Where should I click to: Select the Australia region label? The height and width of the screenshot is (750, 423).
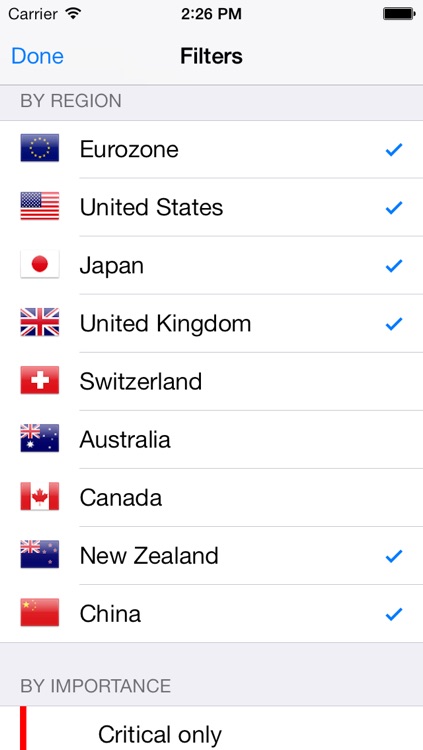coord(125,440)
